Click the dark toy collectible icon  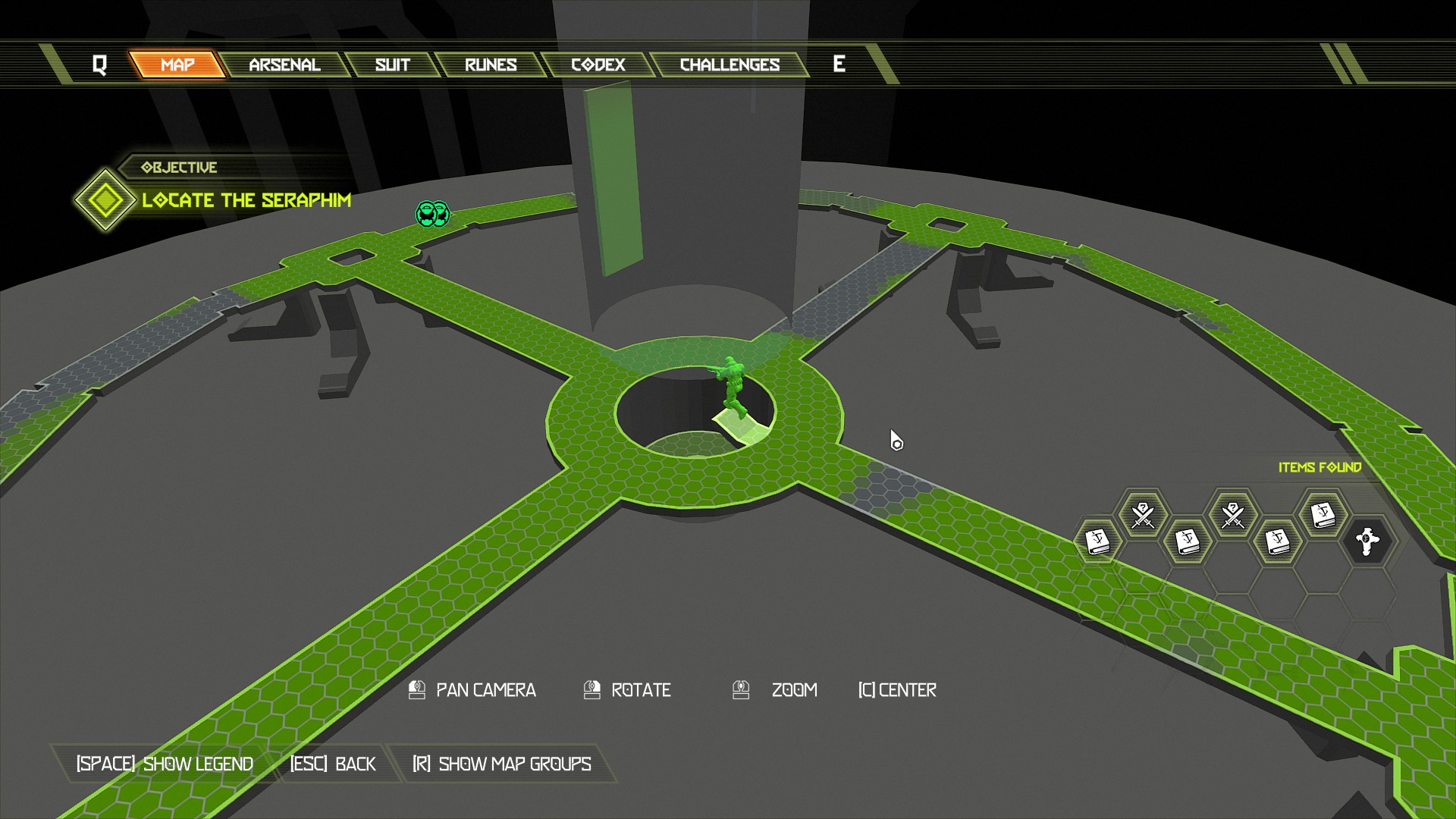tap(1367, 541)
